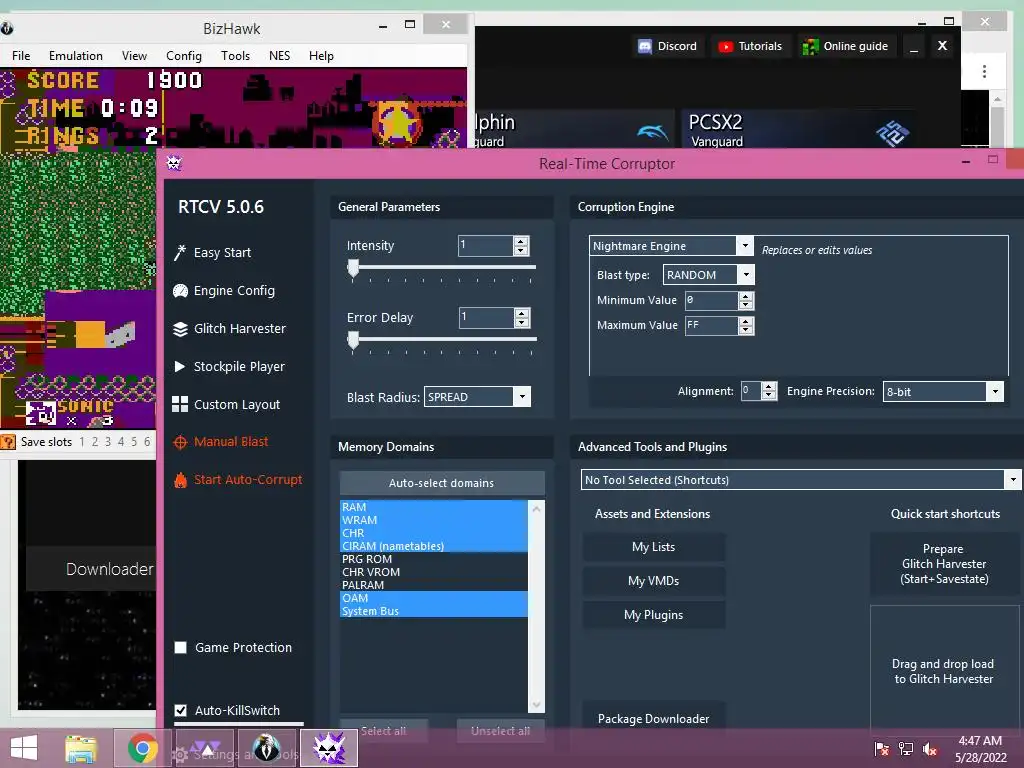Open Easy Start wand icon
Image resolution: width=1024 pixels, height=768 pixels.
(180, 253)
